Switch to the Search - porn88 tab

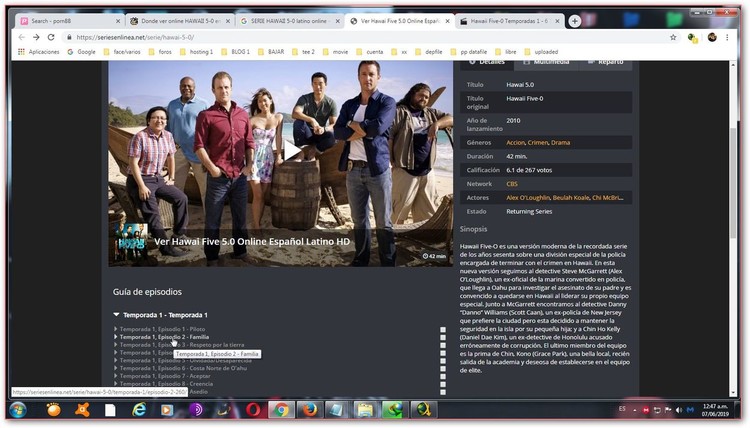click(x=69, y=21)
